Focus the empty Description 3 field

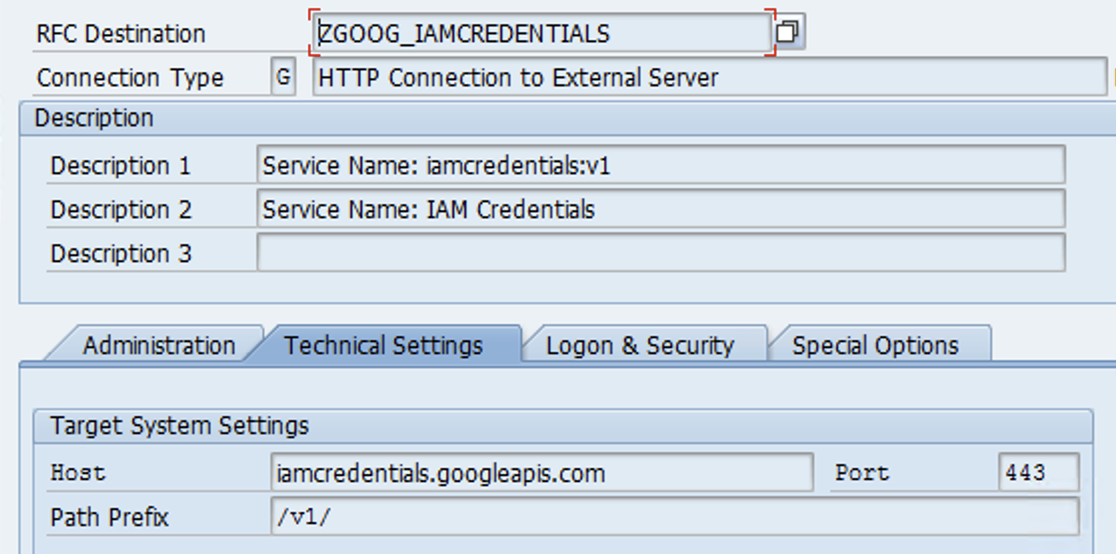(660, 254)
